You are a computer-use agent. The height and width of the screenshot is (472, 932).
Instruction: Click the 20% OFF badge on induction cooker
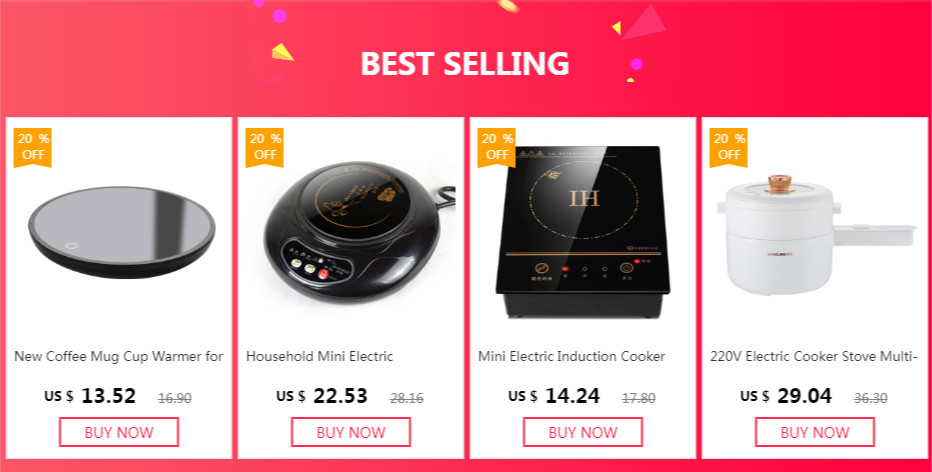coord(496,147)
